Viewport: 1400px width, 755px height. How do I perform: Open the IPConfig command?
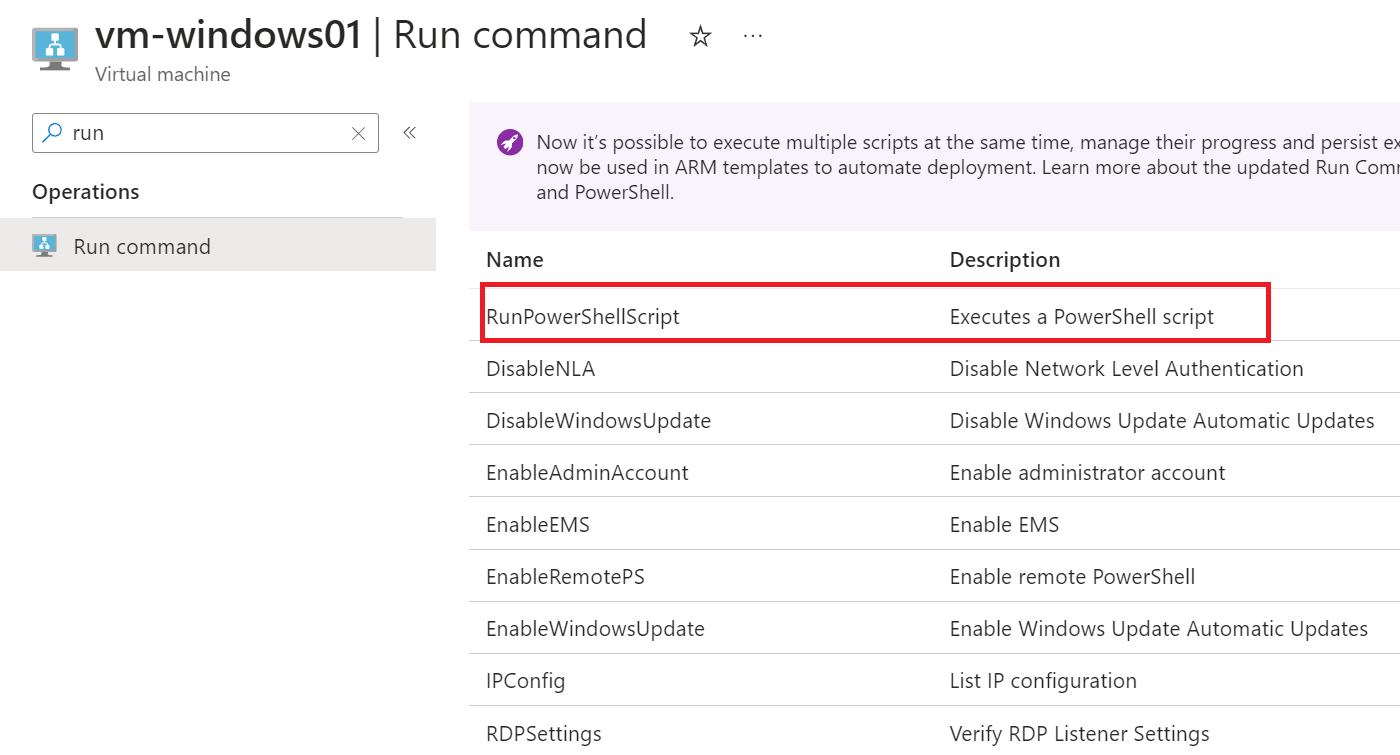tap(525, 681)
